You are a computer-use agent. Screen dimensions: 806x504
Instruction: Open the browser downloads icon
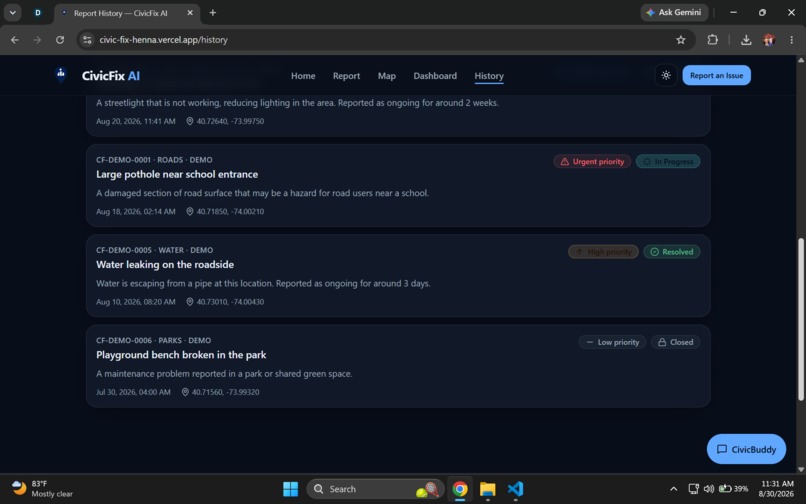coord(746,40)
